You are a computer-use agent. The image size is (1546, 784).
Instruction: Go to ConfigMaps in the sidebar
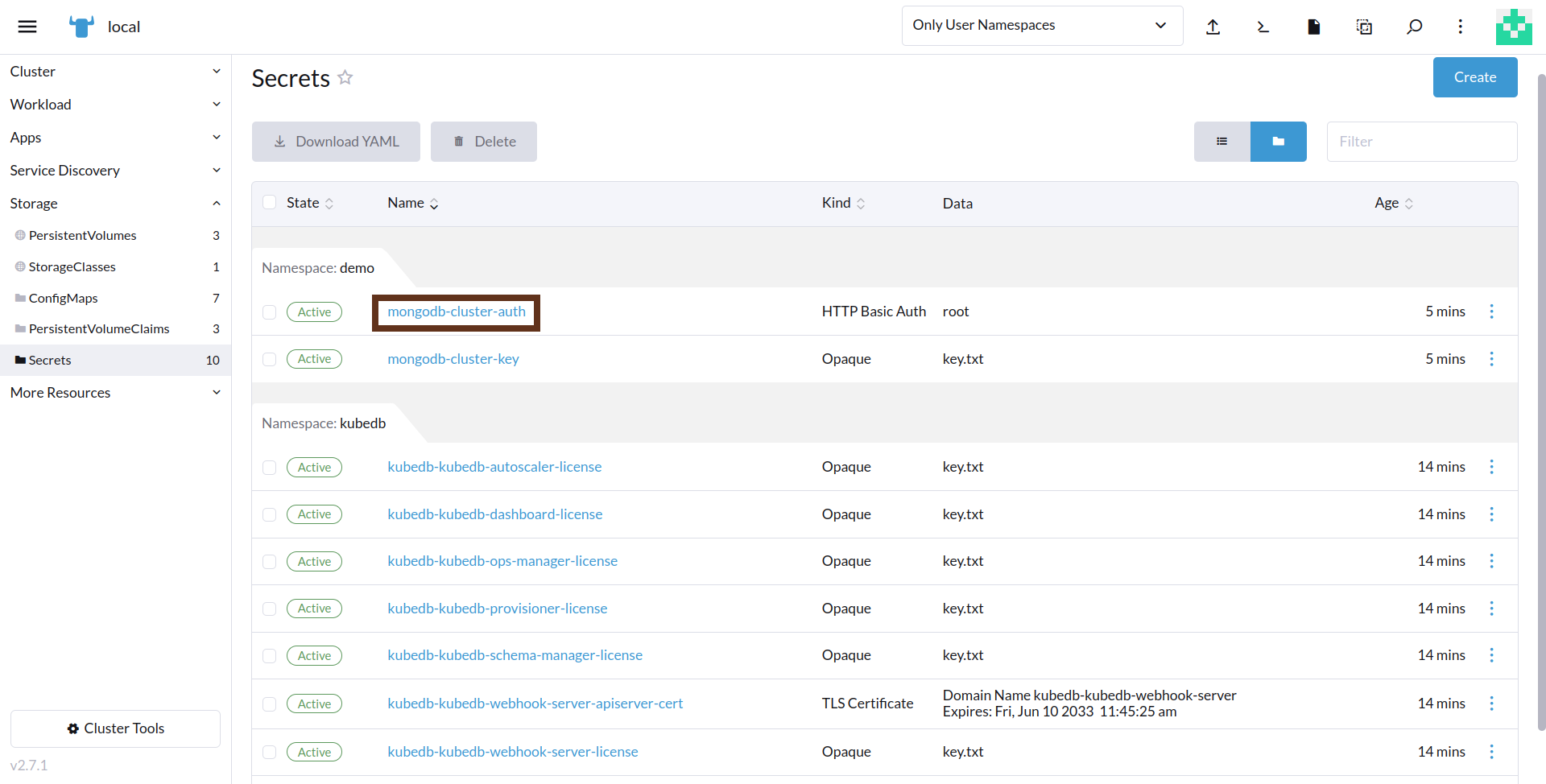64,298
